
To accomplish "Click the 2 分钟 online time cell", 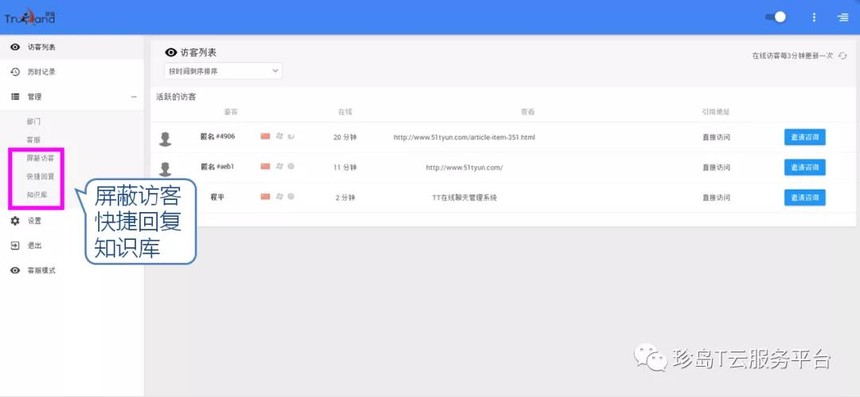I will point(345,198).
